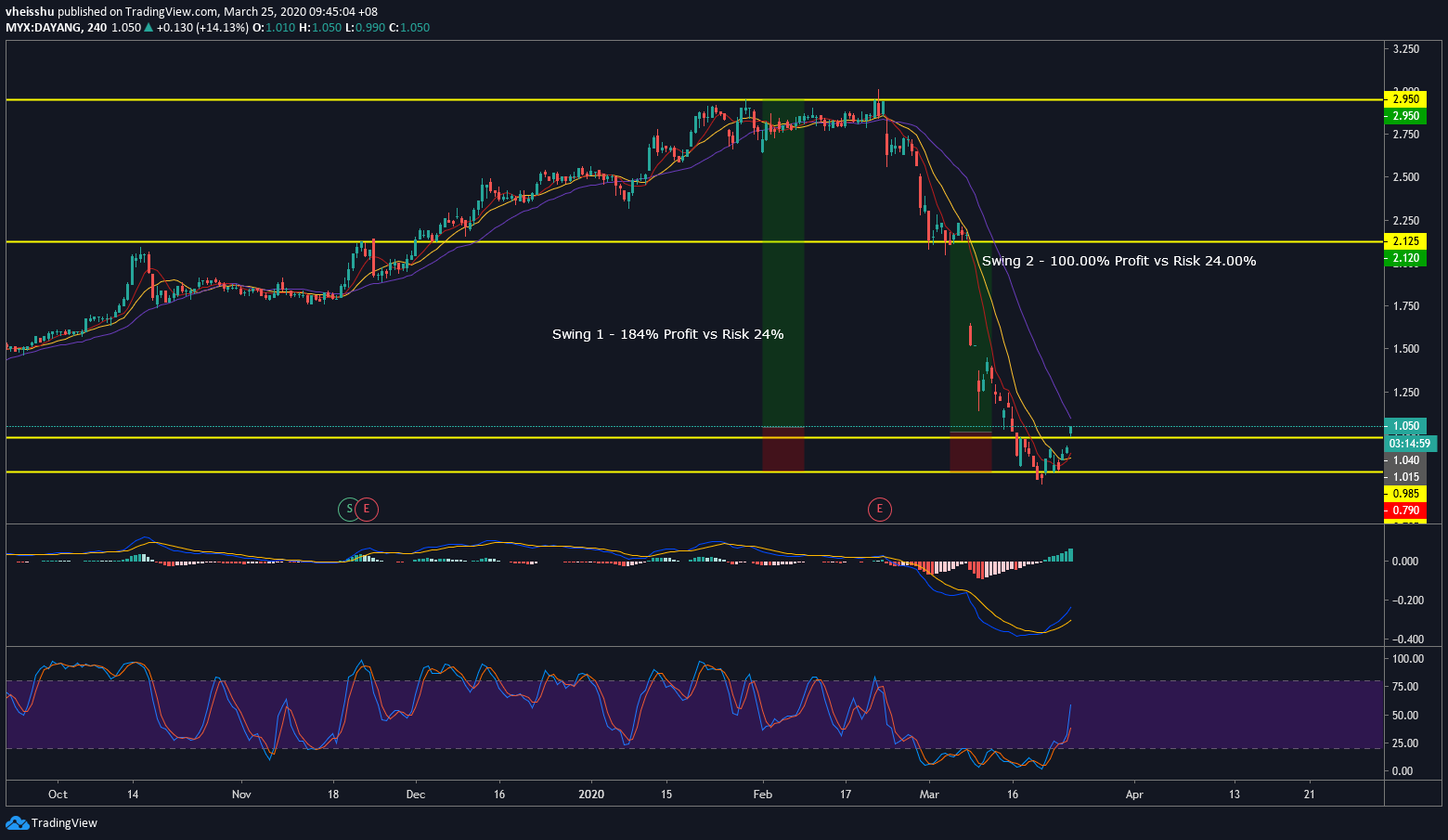Click the H:1.050 high value

pyautogui.click(x=319, y=28)
